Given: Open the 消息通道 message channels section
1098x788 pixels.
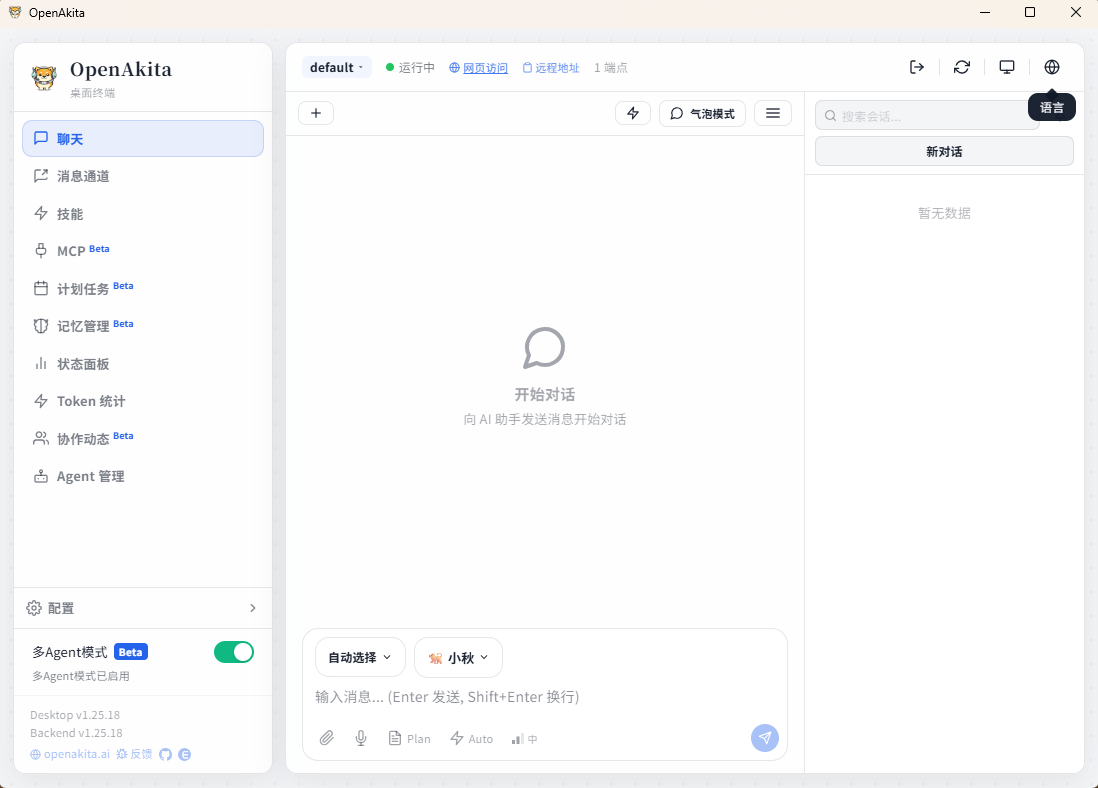Looking at the screenshot, I should click(143, 177).
